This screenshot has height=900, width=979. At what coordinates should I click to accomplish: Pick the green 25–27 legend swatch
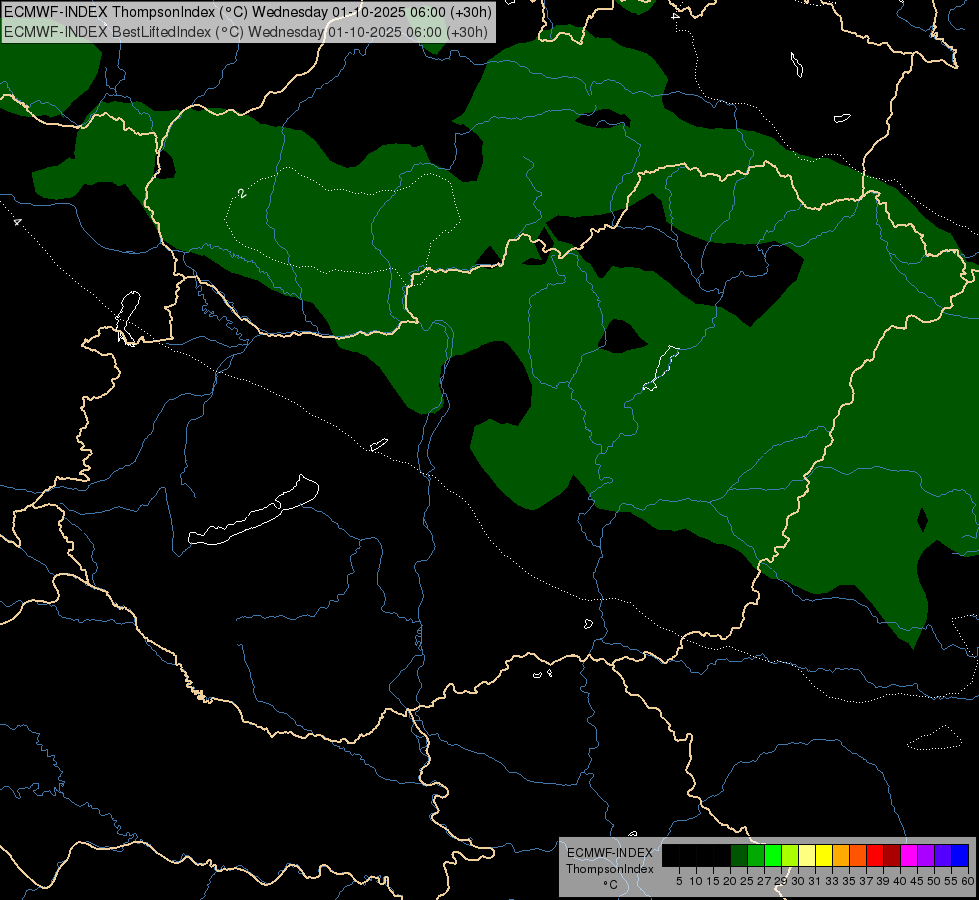(x=756, y=855)
